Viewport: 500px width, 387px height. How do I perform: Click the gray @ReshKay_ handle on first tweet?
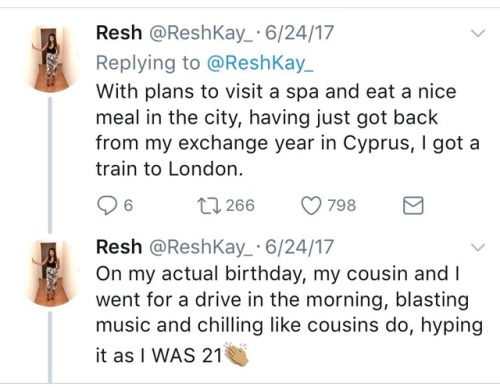[201, 33]
